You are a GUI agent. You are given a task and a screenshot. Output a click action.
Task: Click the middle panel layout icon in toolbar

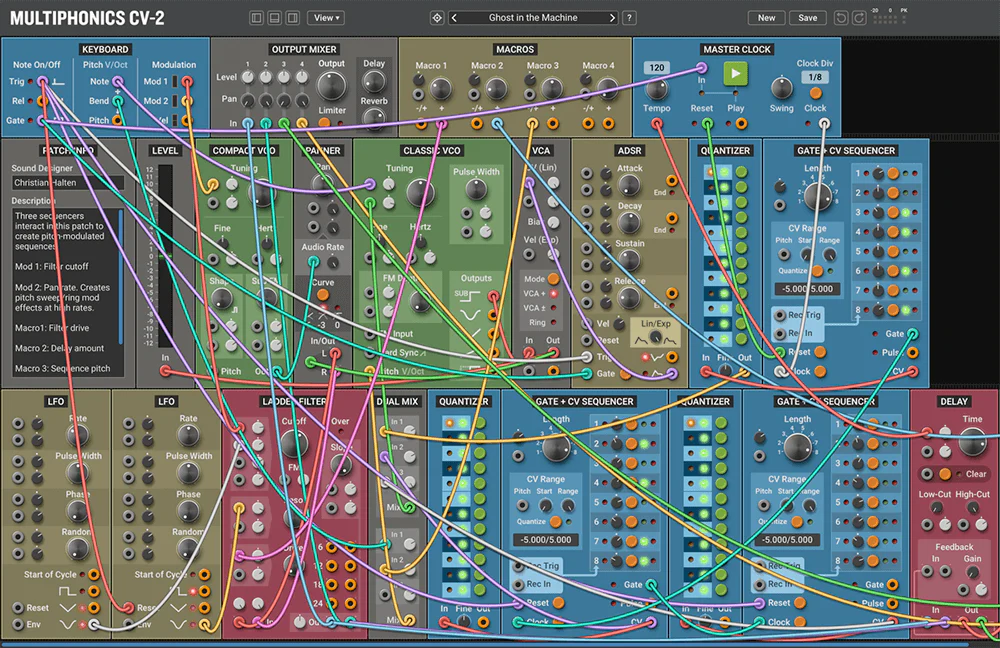(x=275, y=16)
